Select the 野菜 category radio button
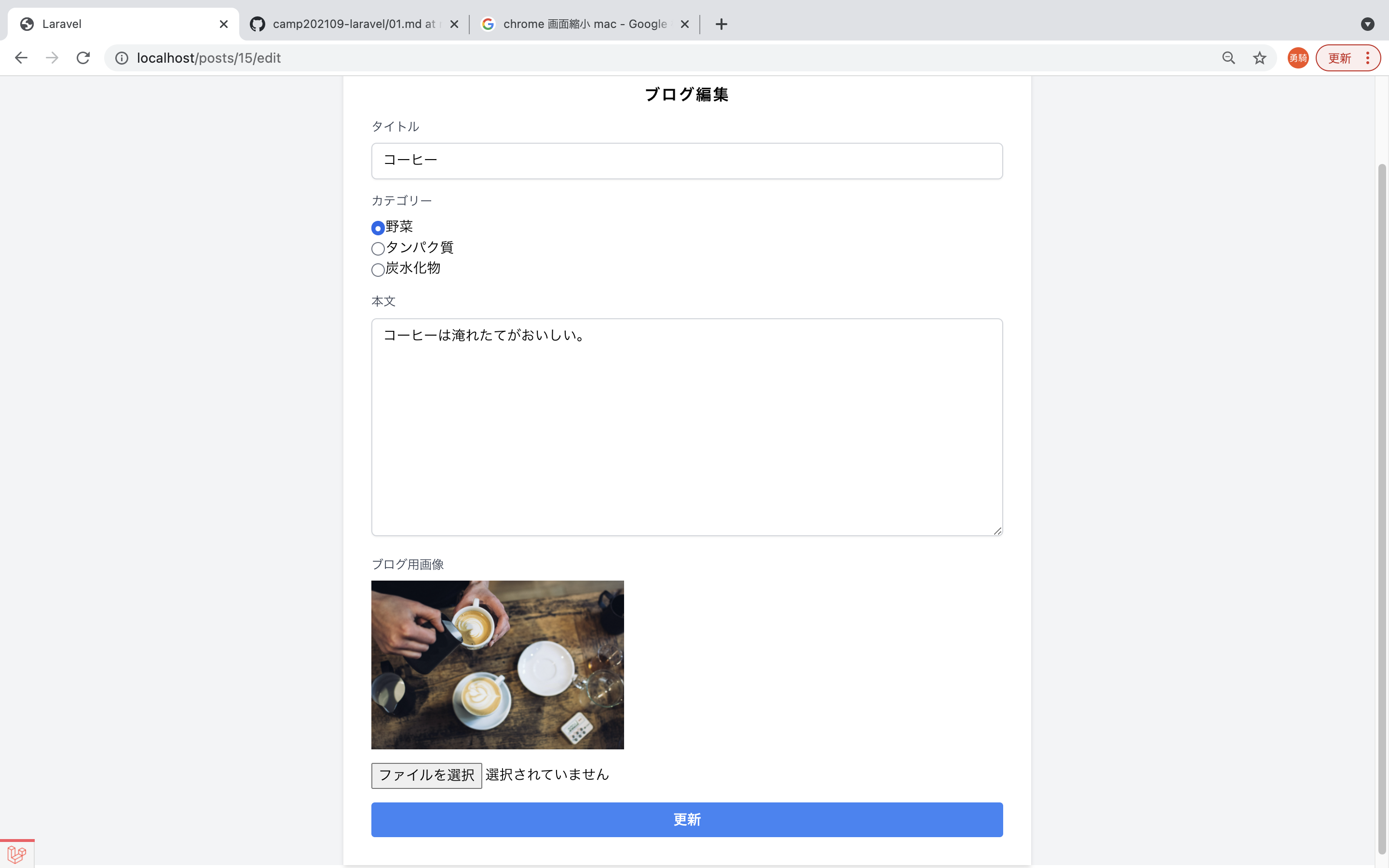Viewport: 1389px width, 868px height. [378, 229]
